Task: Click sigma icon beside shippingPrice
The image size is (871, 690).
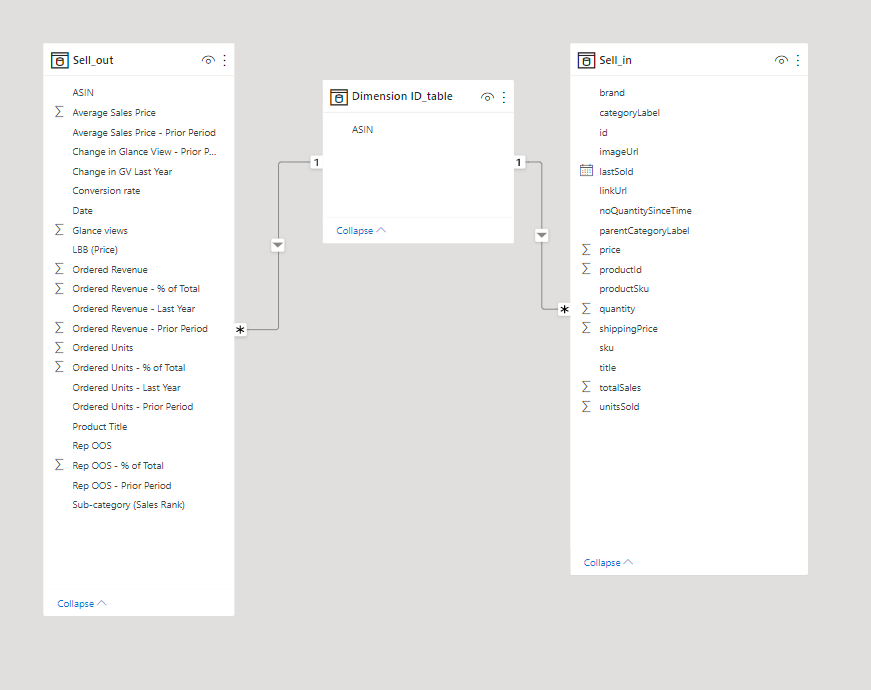Action: click(586, 328)
